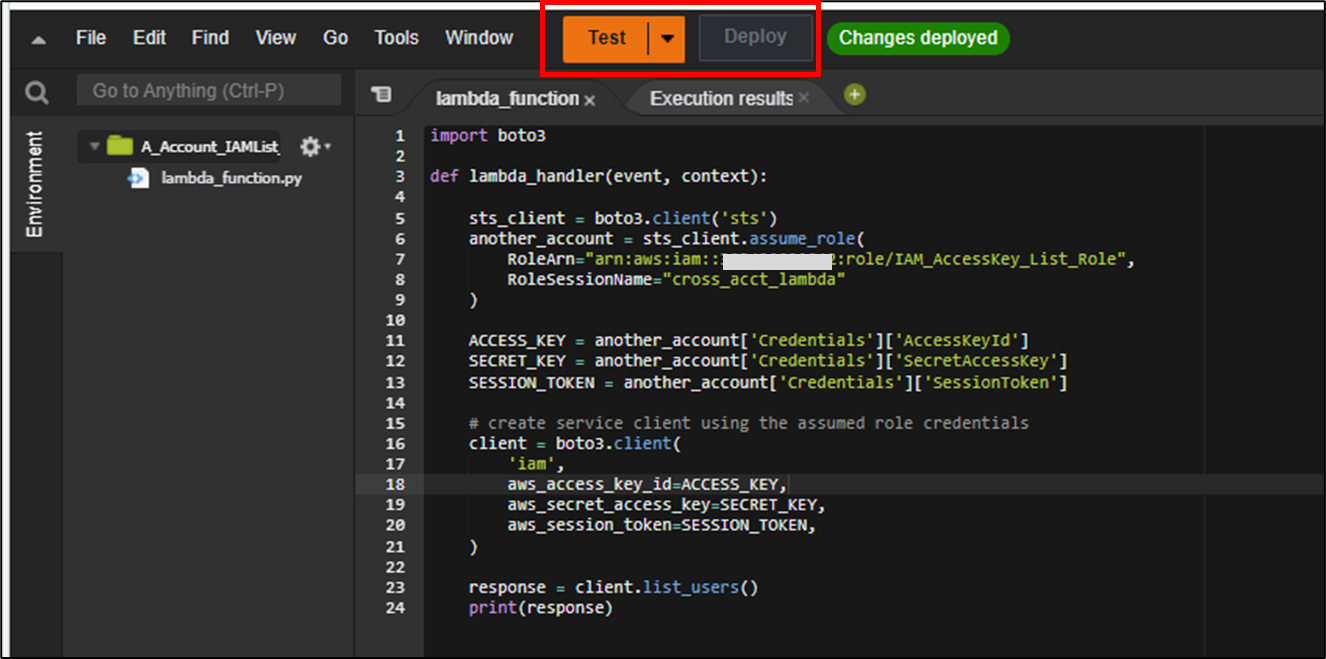
Task: Click the orange Test button
Action: [x=606, y=38]
